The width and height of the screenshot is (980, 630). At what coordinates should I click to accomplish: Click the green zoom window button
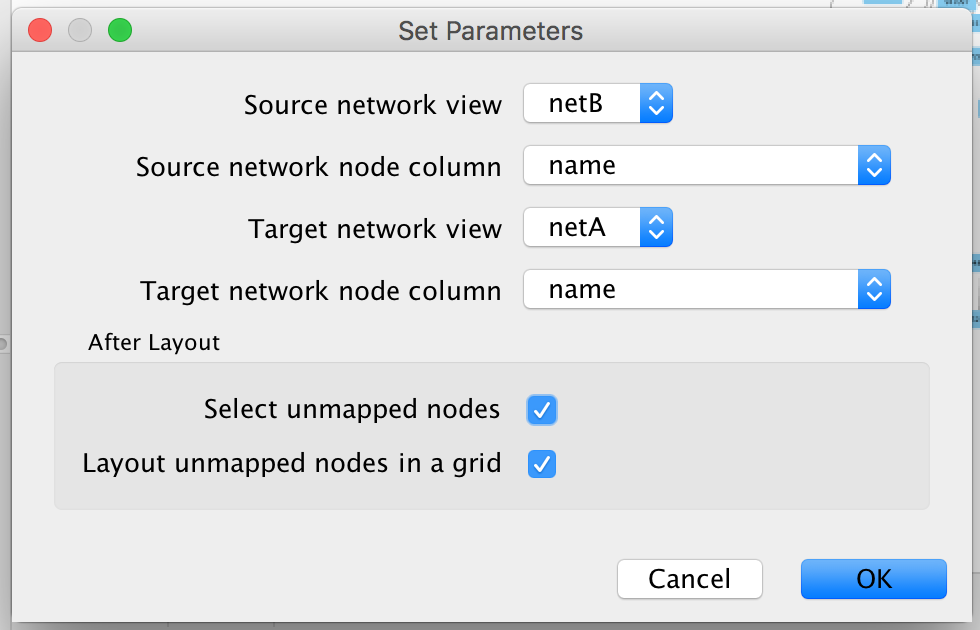[x=120, y=31]
